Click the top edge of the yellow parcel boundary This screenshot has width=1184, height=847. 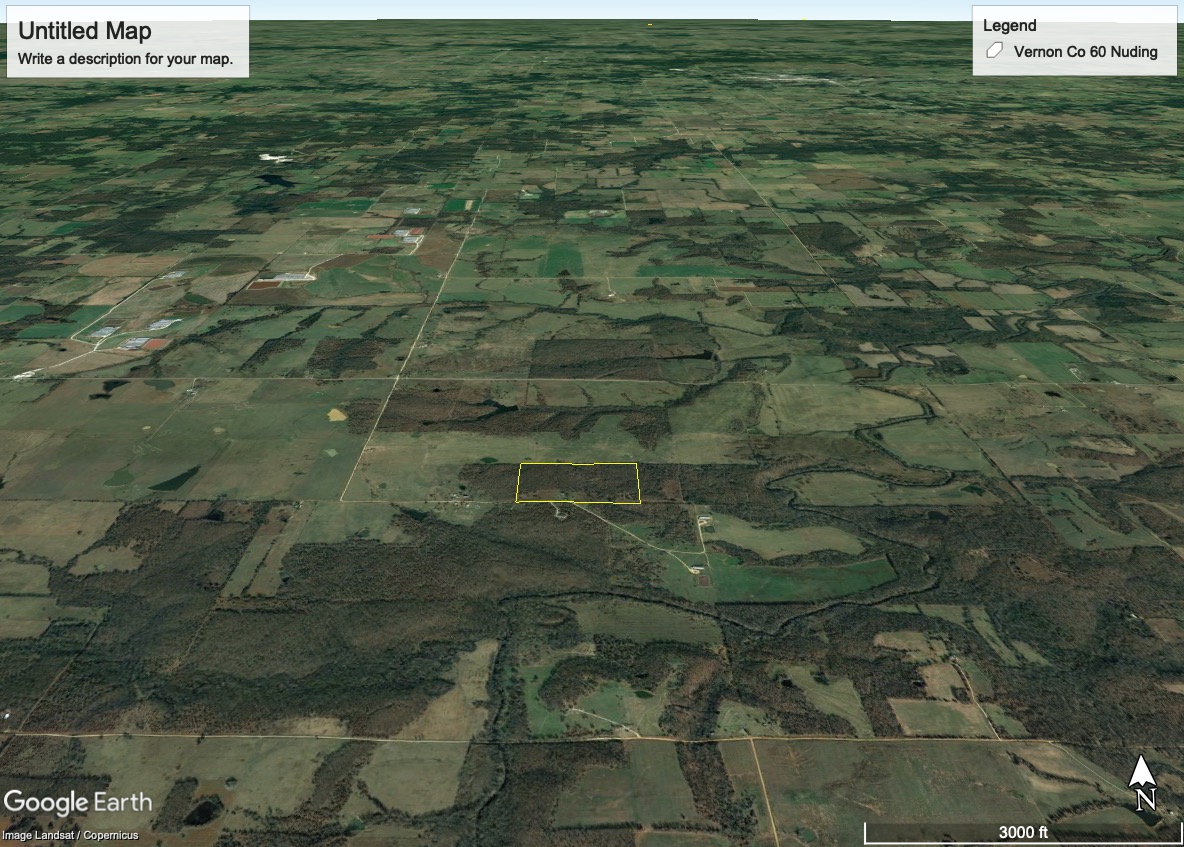[x=578, y=465]
